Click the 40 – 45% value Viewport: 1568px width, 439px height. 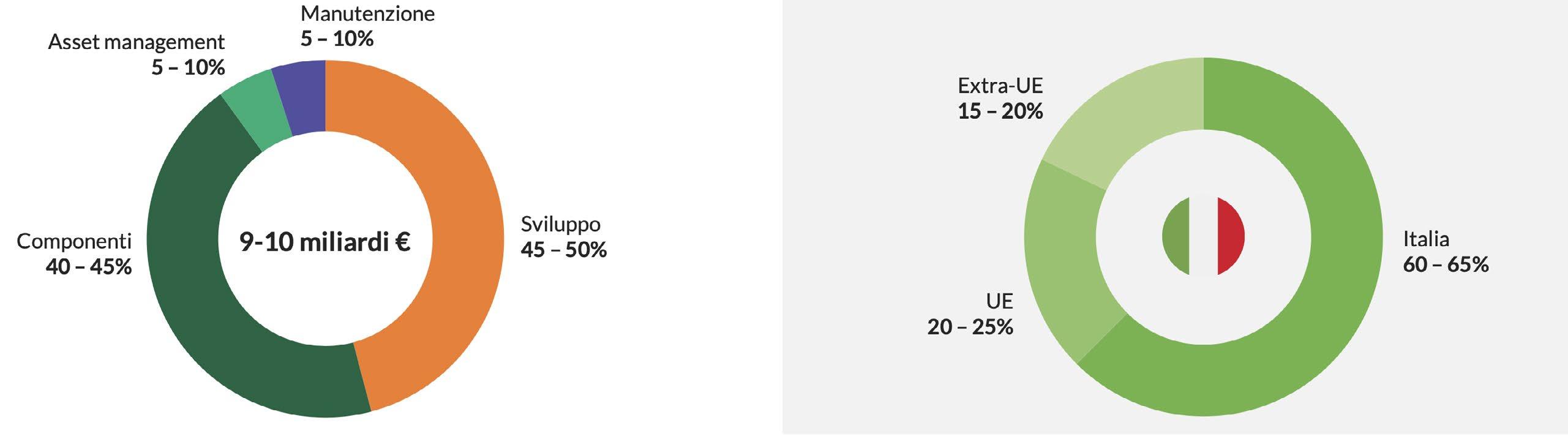click(x=89, y=267)
